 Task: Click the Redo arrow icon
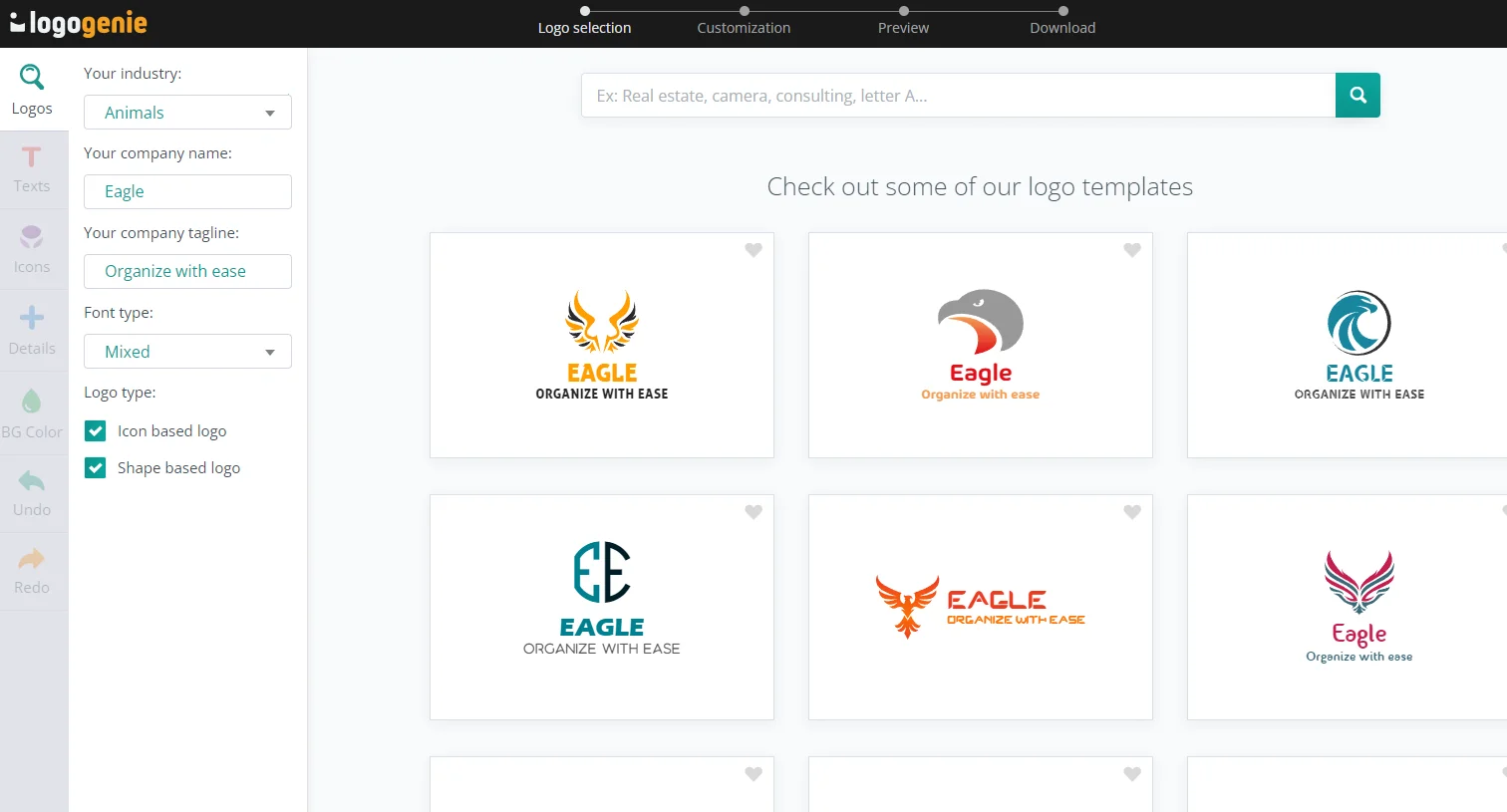pyautogui.click(x=32, y=559)
